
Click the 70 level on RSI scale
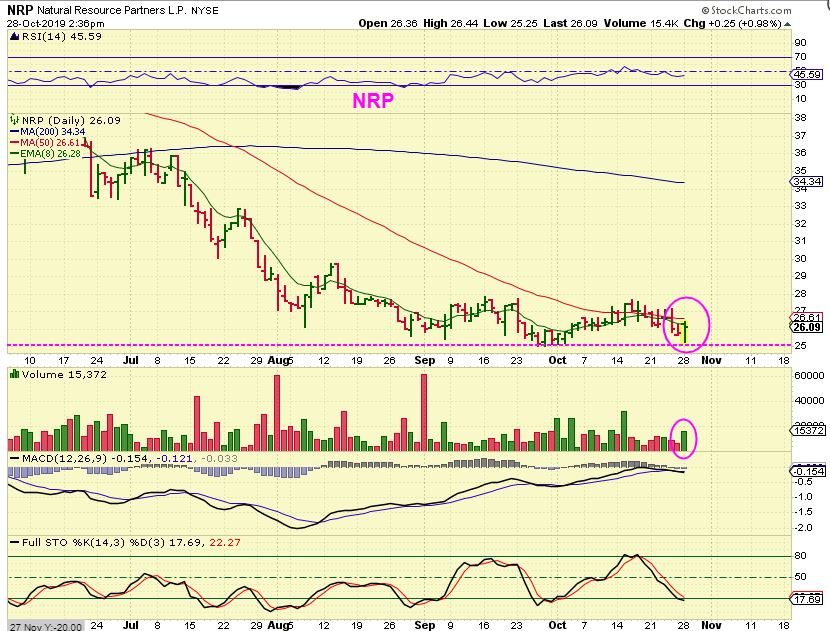800,57
